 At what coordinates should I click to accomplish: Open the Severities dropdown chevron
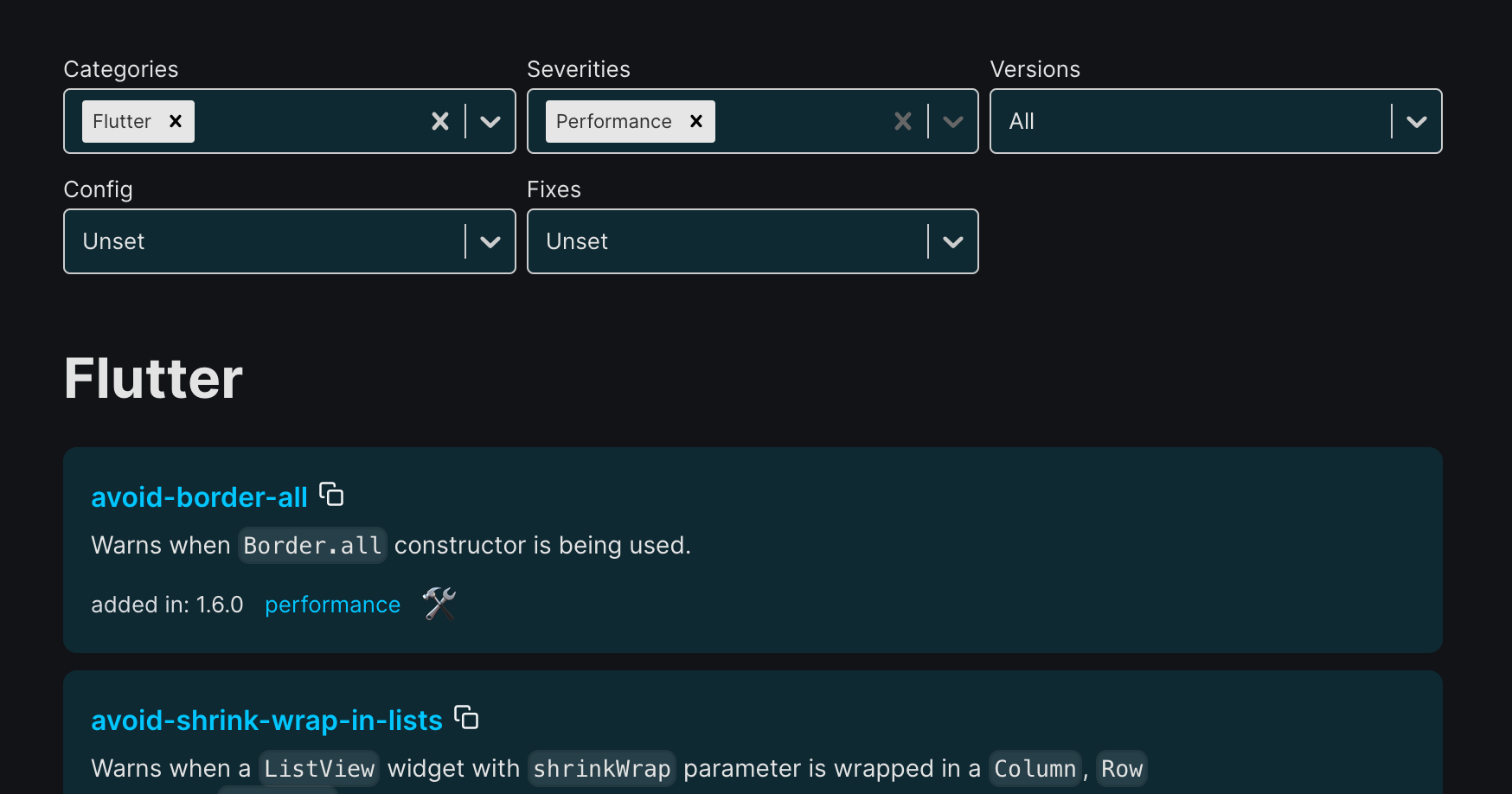pyautogui.click(x=953, y=121)
